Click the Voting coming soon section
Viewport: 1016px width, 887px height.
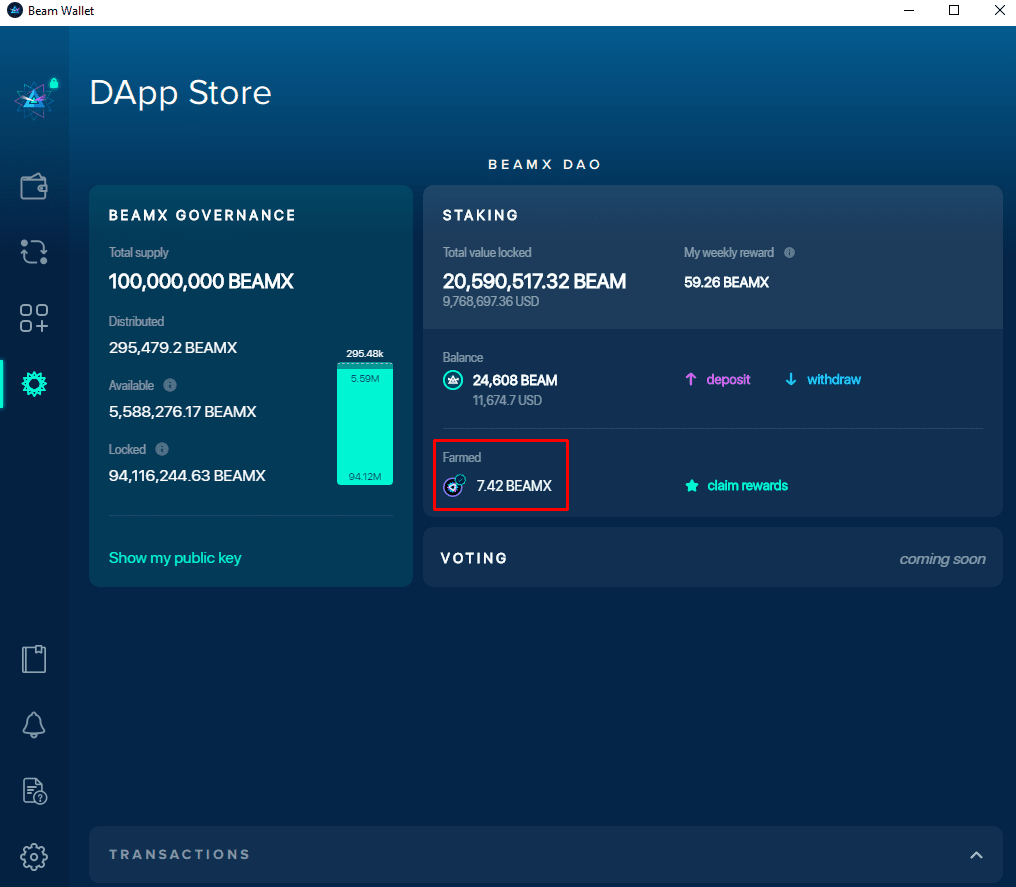(x=712, y=558)
